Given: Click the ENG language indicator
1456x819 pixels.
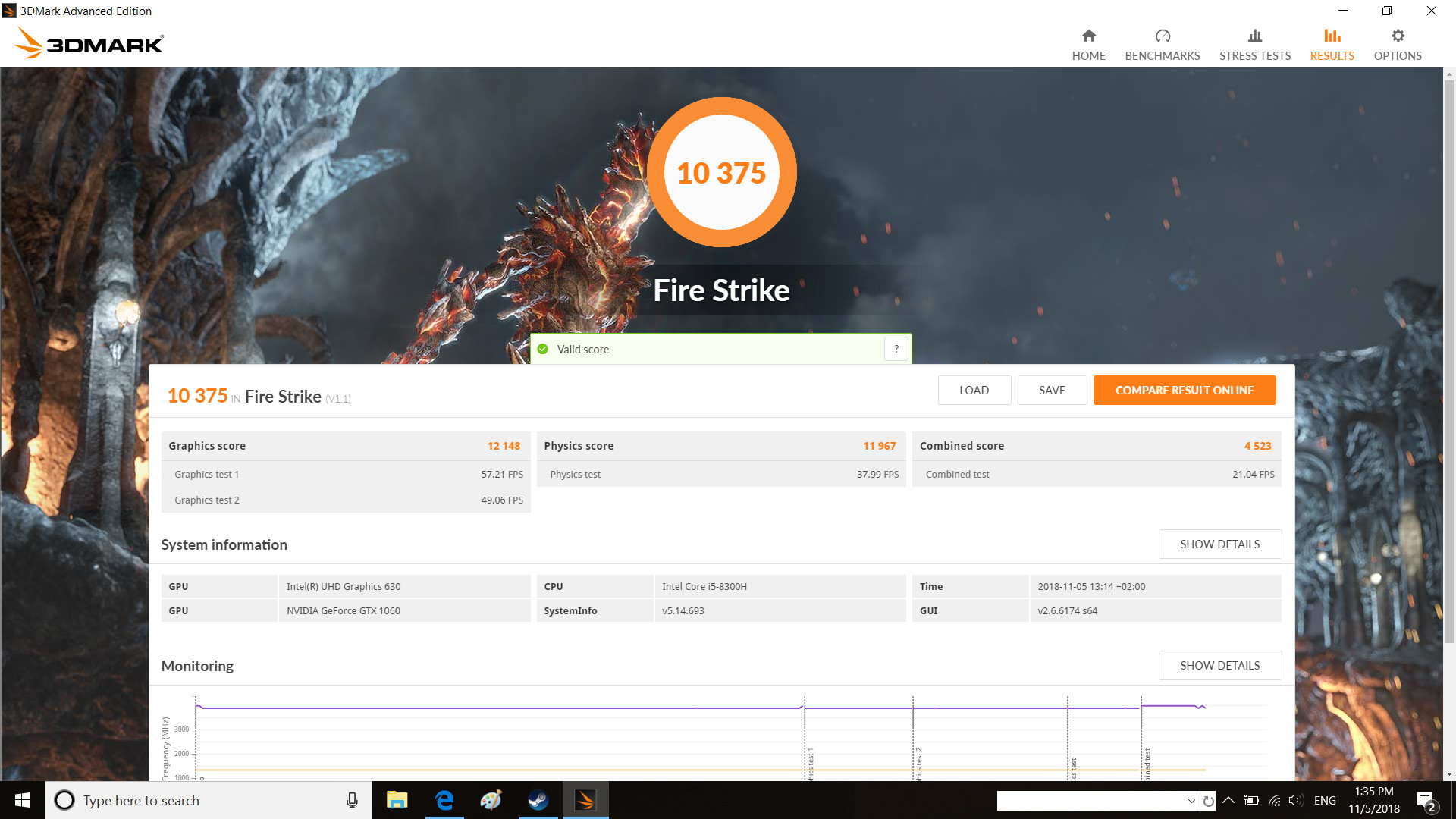Looking at the screenshot, I should tap(1325, 800).
